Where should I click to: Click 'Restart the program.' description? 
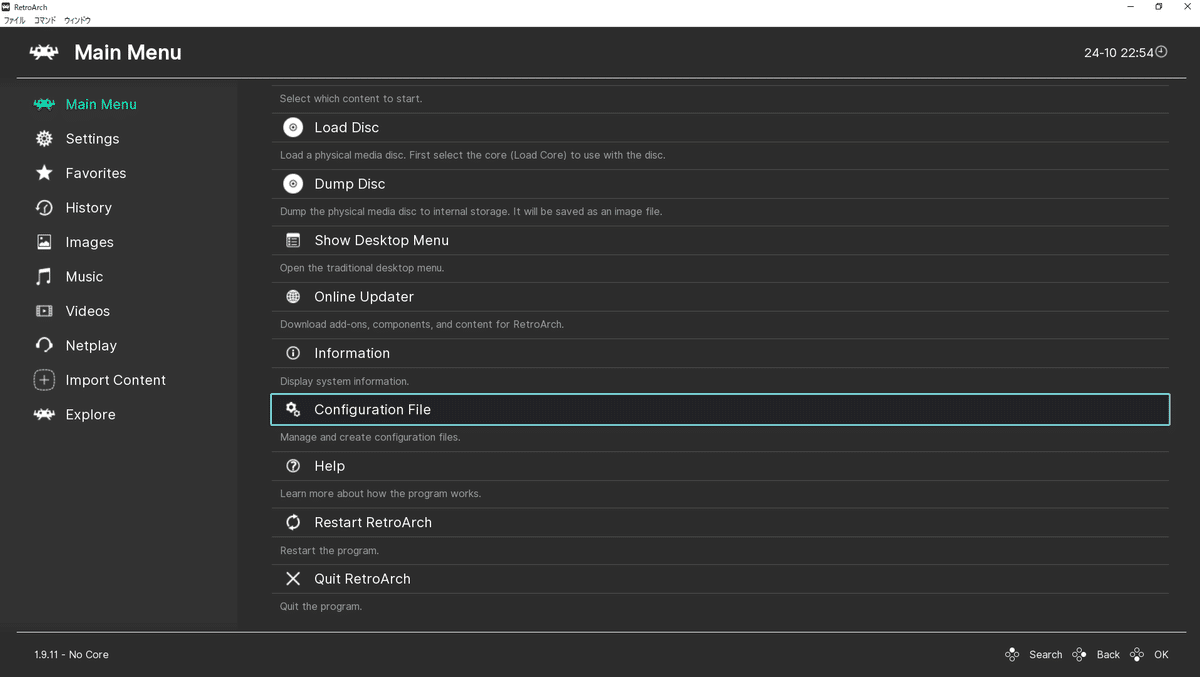coord(329,551)
